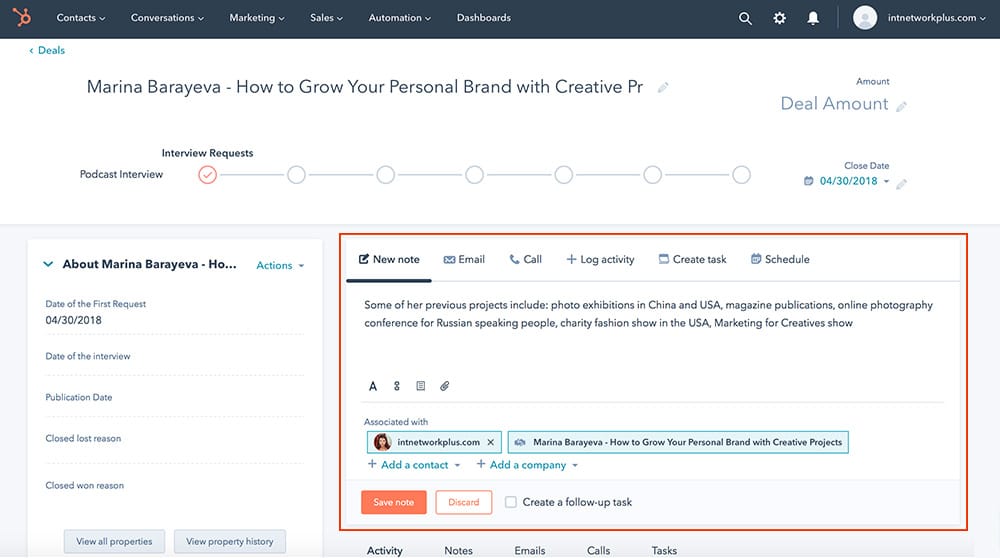Insert snippet icon in note toolbar
This screenshot has height=558, width=1000.
click(x=397, y=386)
